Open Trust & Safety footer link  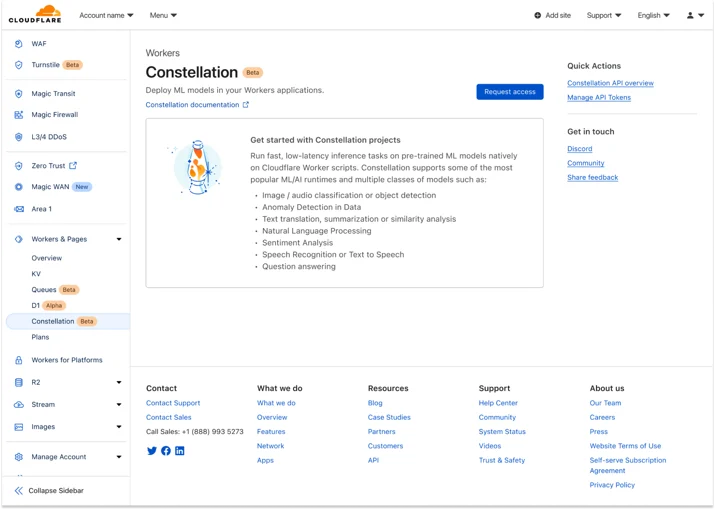(x=502, y=460)
